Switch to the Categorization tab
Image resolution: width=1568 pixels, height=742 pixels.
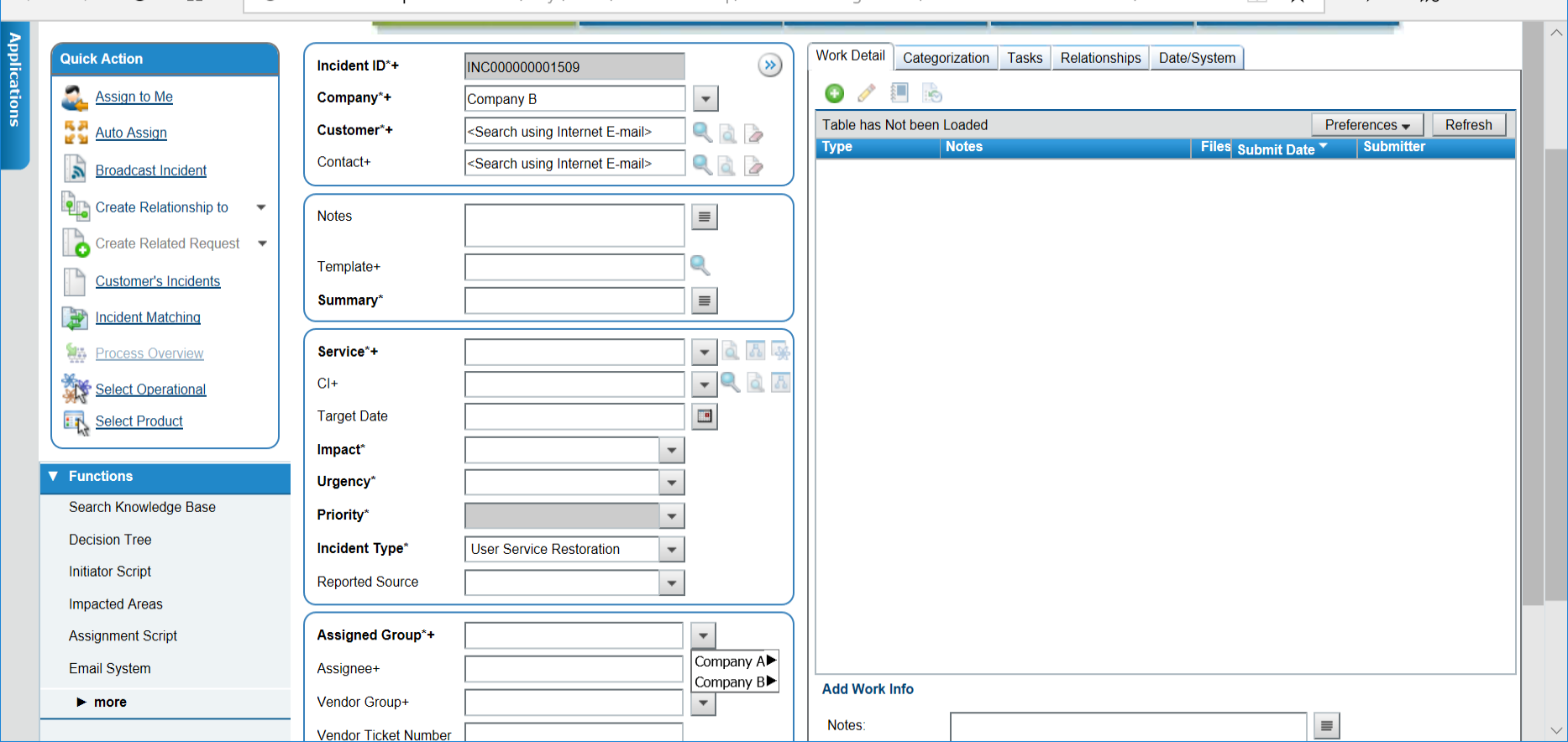point(946,58)
